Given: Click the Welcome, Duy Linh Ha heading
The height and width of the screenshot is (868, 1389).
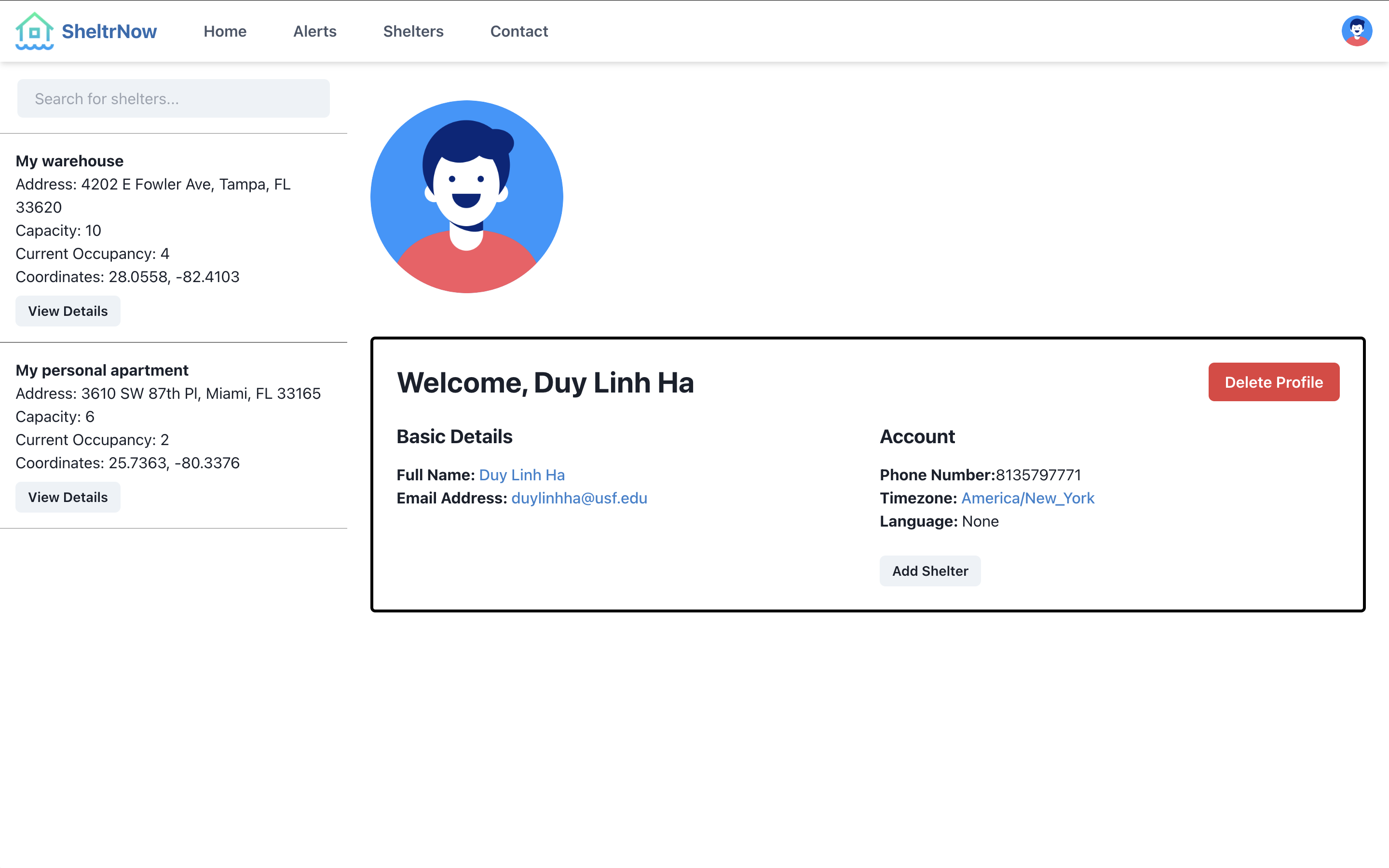Looking at the screenshot, I should tap(545, 383).
